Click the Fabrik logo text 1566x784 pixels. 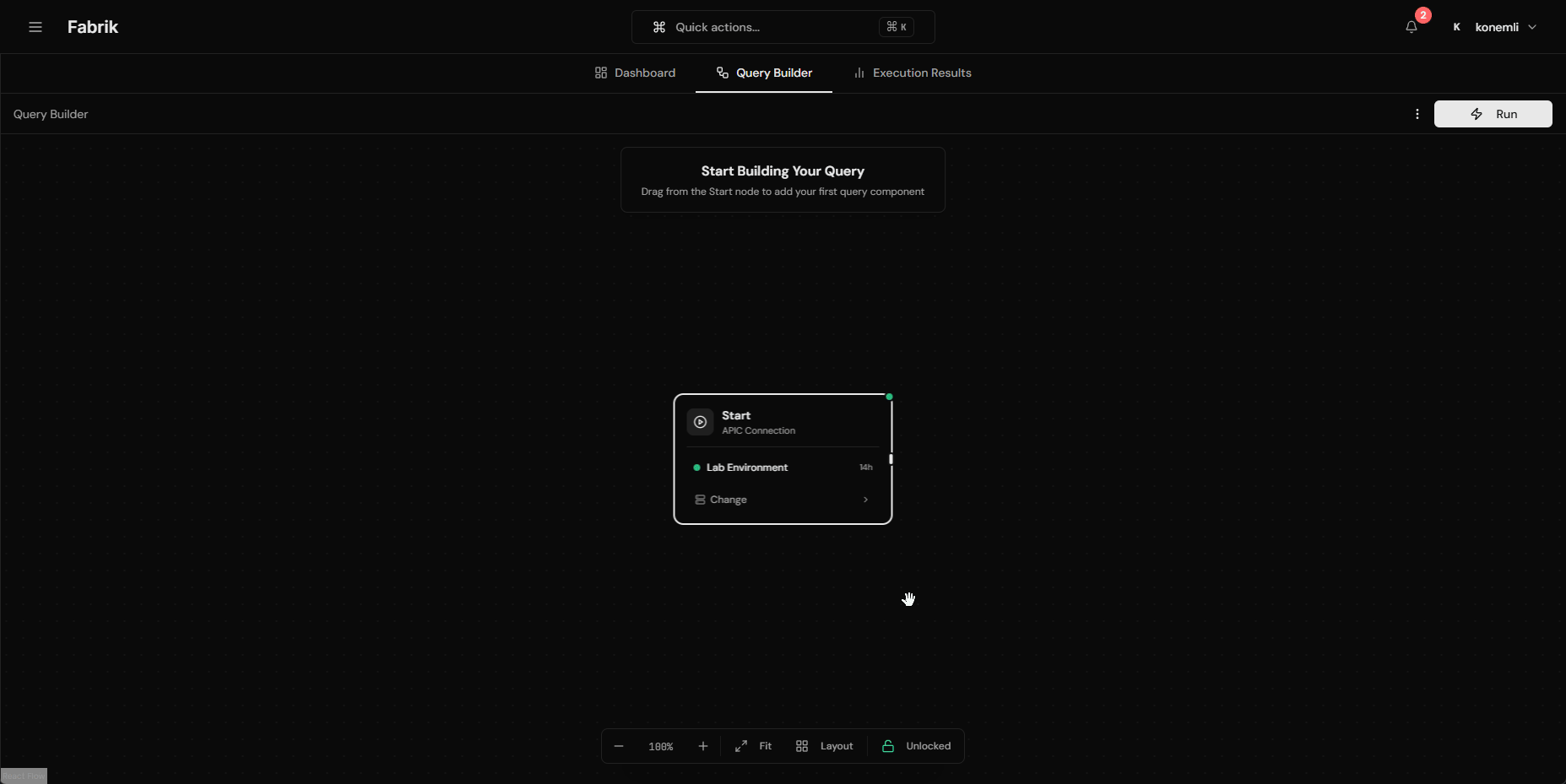pos(93,27)
